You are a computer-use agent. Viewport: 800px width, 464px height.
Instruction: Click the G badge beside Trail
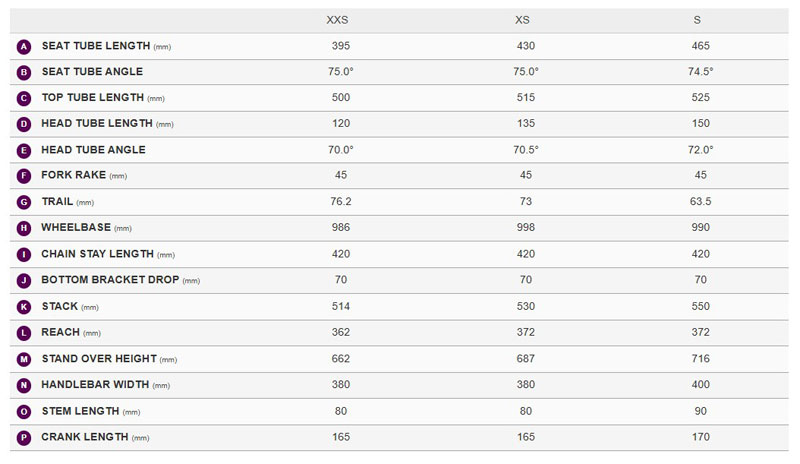point(25,202)
